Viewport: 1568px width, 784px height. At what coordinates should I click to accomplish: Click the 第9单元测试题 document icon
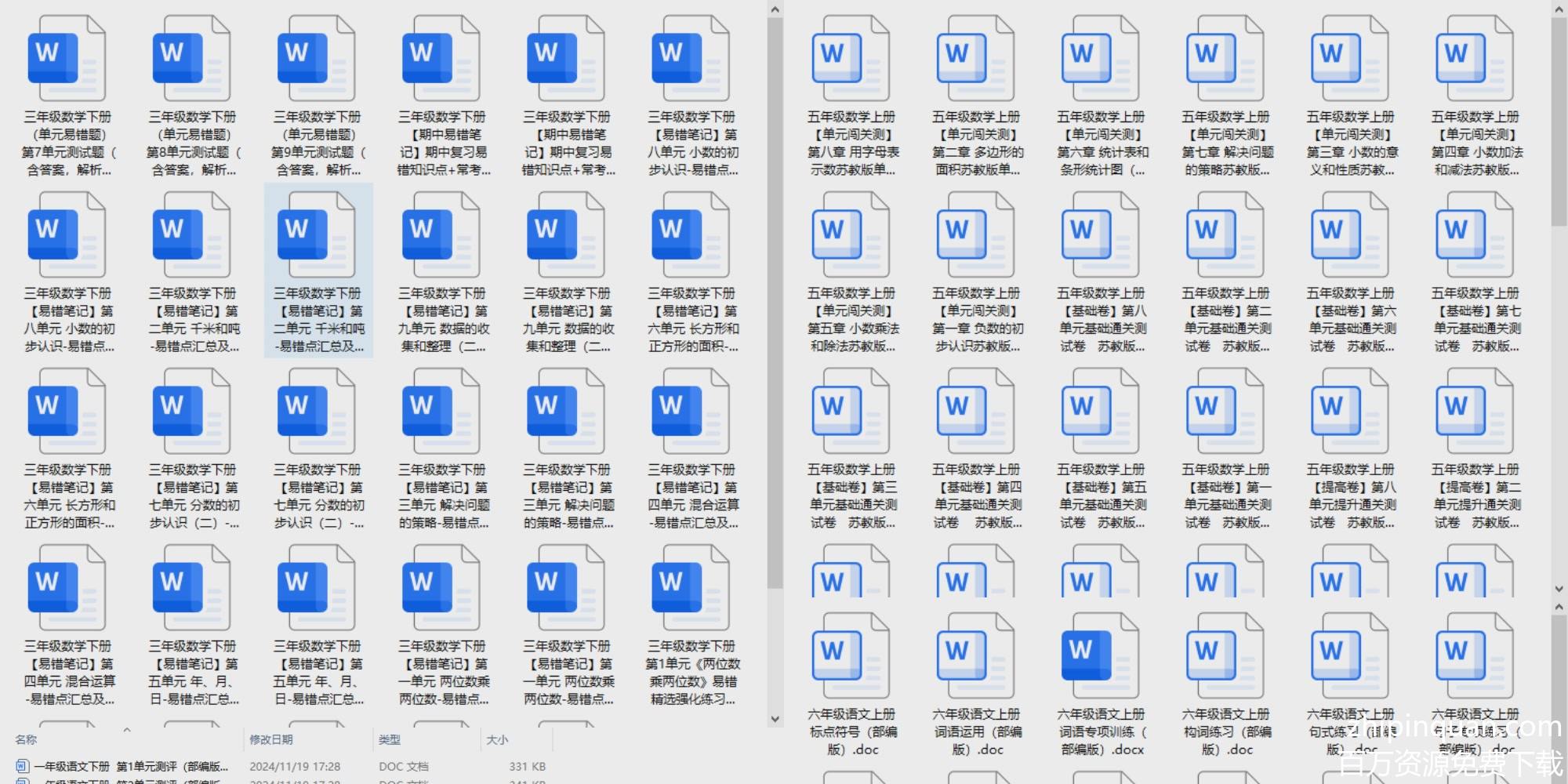pyautogui.click(x=318, y=60)
